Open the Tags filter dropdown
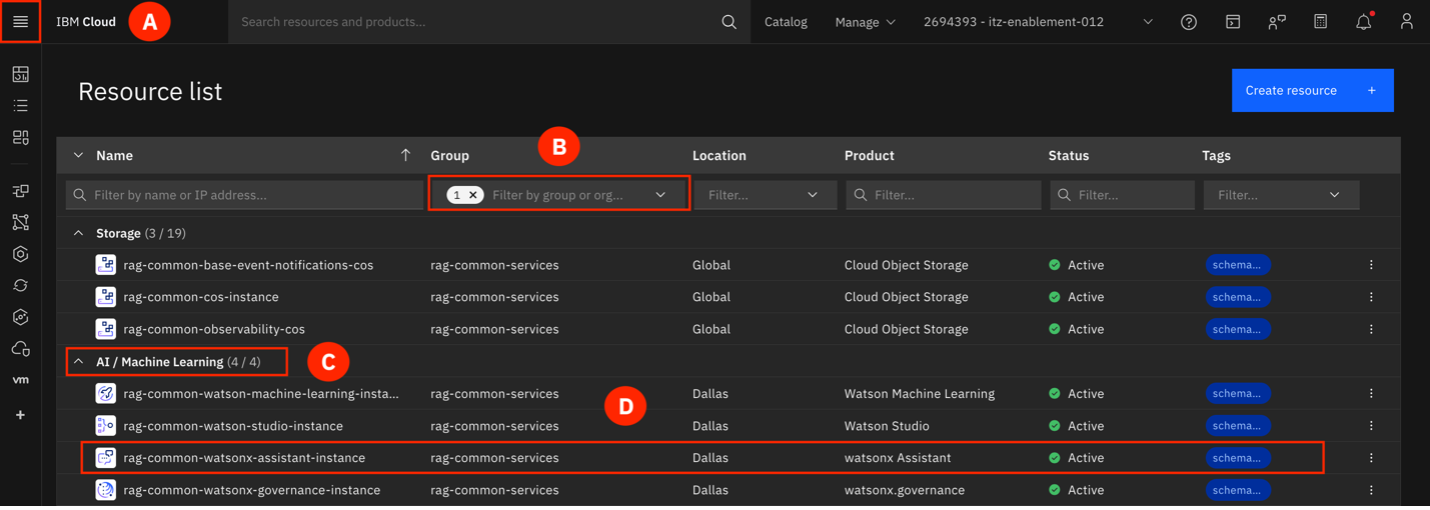 (1281, 195)
